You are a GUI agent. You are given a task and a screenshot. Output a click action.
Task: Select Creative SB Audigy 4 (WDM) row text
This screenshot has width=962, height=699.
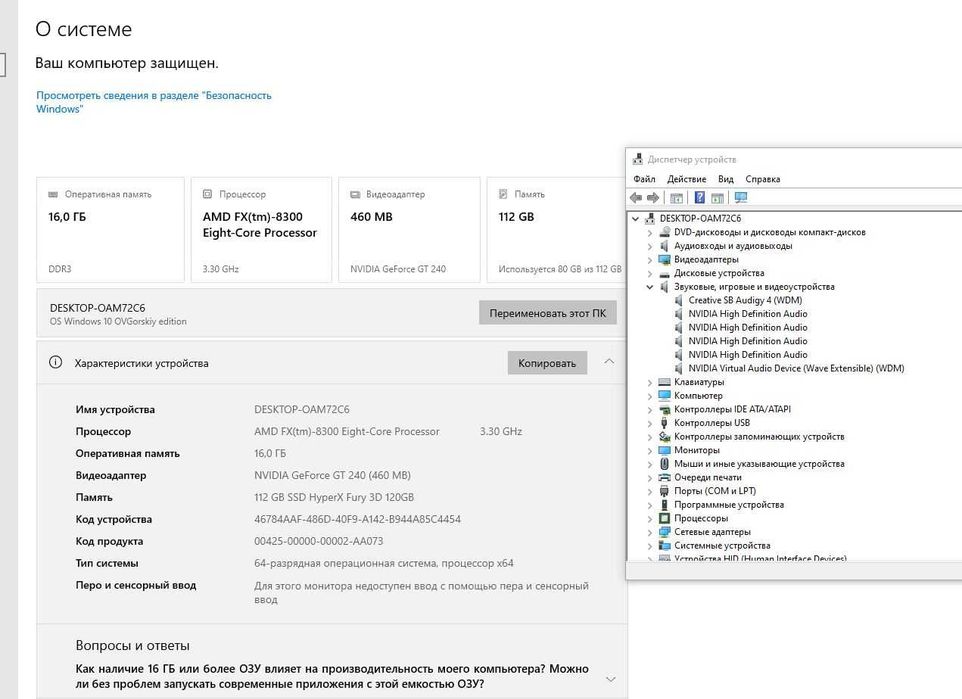click(745, 300)
